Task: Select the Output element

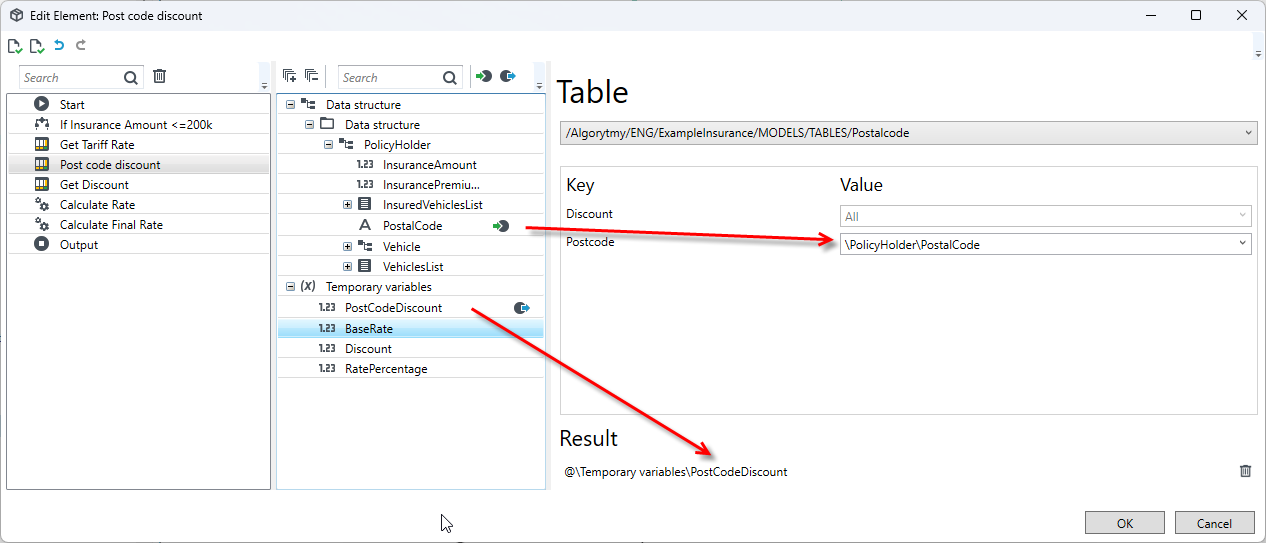Action: coord(138,244)
